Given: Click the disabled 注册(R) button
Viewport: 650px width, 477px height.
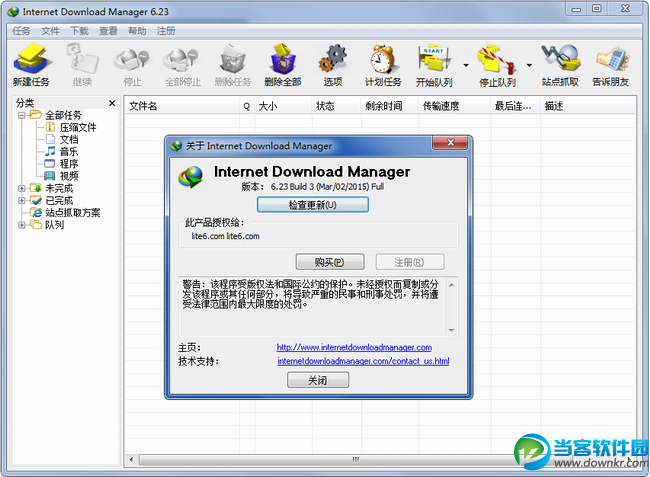Looking at the screenshot, I should [410, 262].
